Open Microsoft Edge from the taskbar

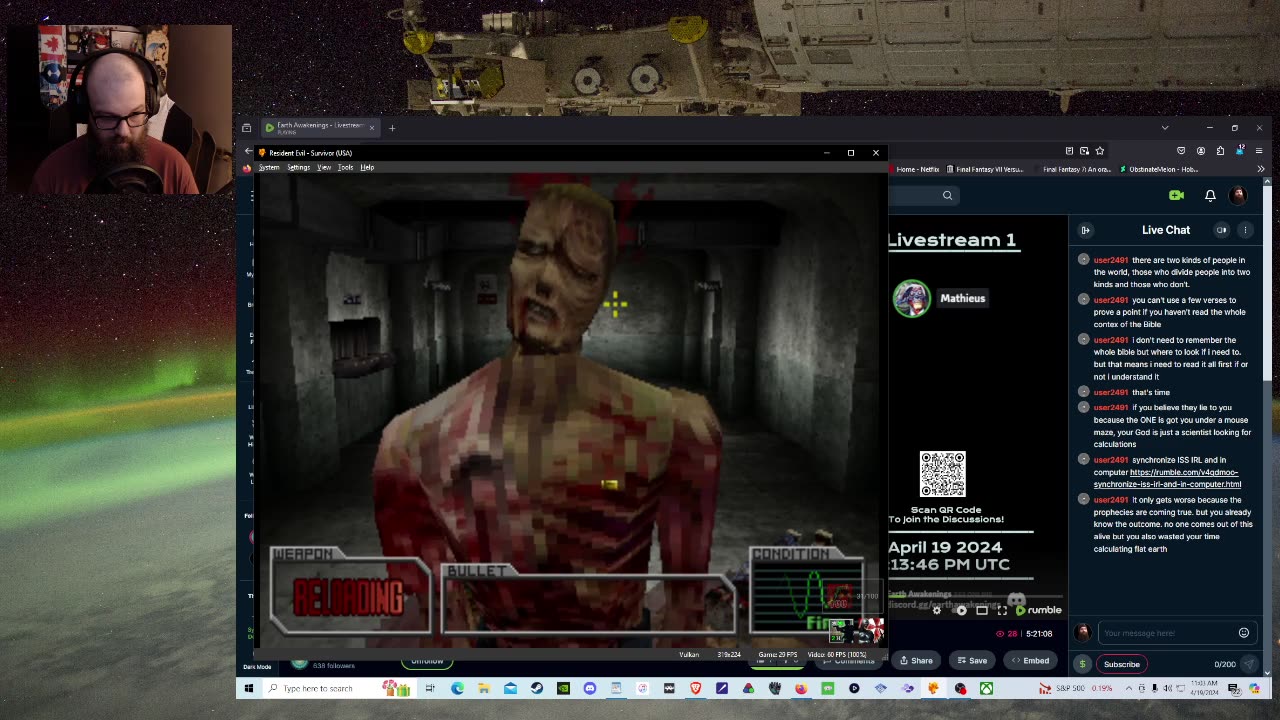[457, 688]
